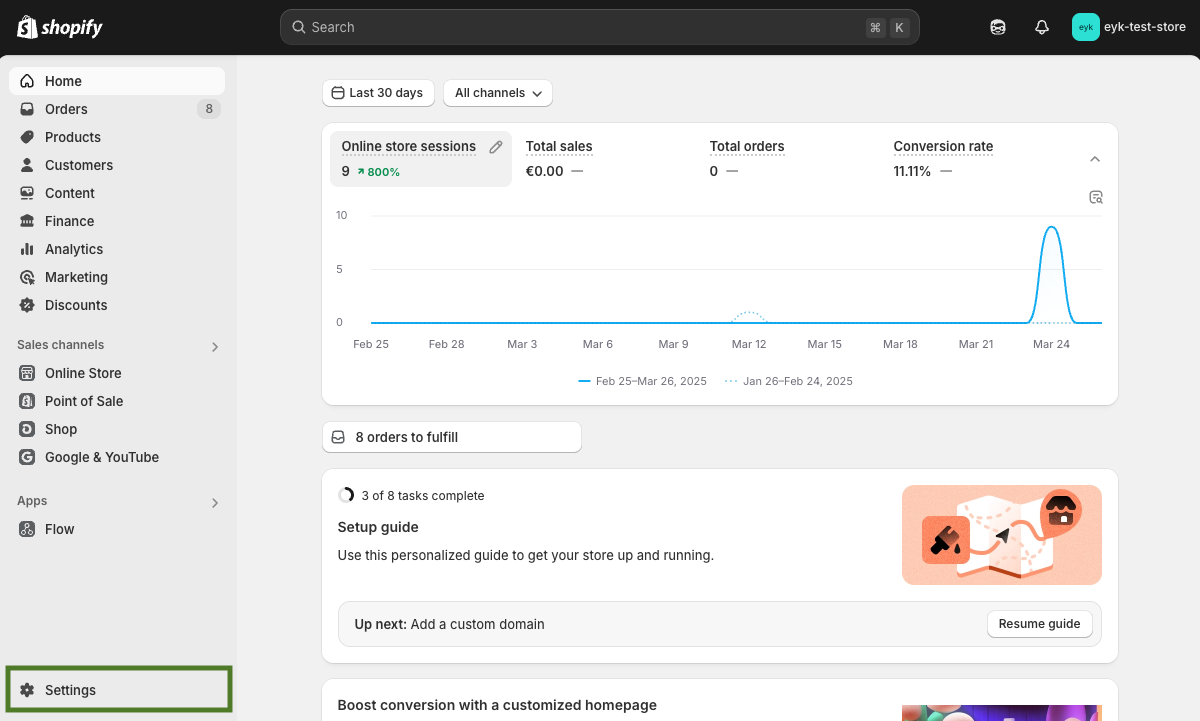Click the Boost conversion with a customized homepage heading
The image size is (1200, 721).
497,705
